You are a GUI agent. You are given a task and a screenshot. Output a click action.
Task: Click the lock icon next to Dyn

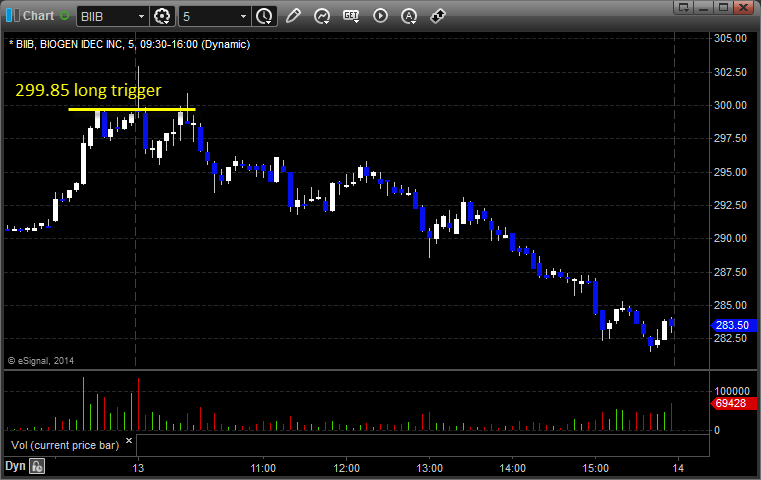click(x=37, y=466)
